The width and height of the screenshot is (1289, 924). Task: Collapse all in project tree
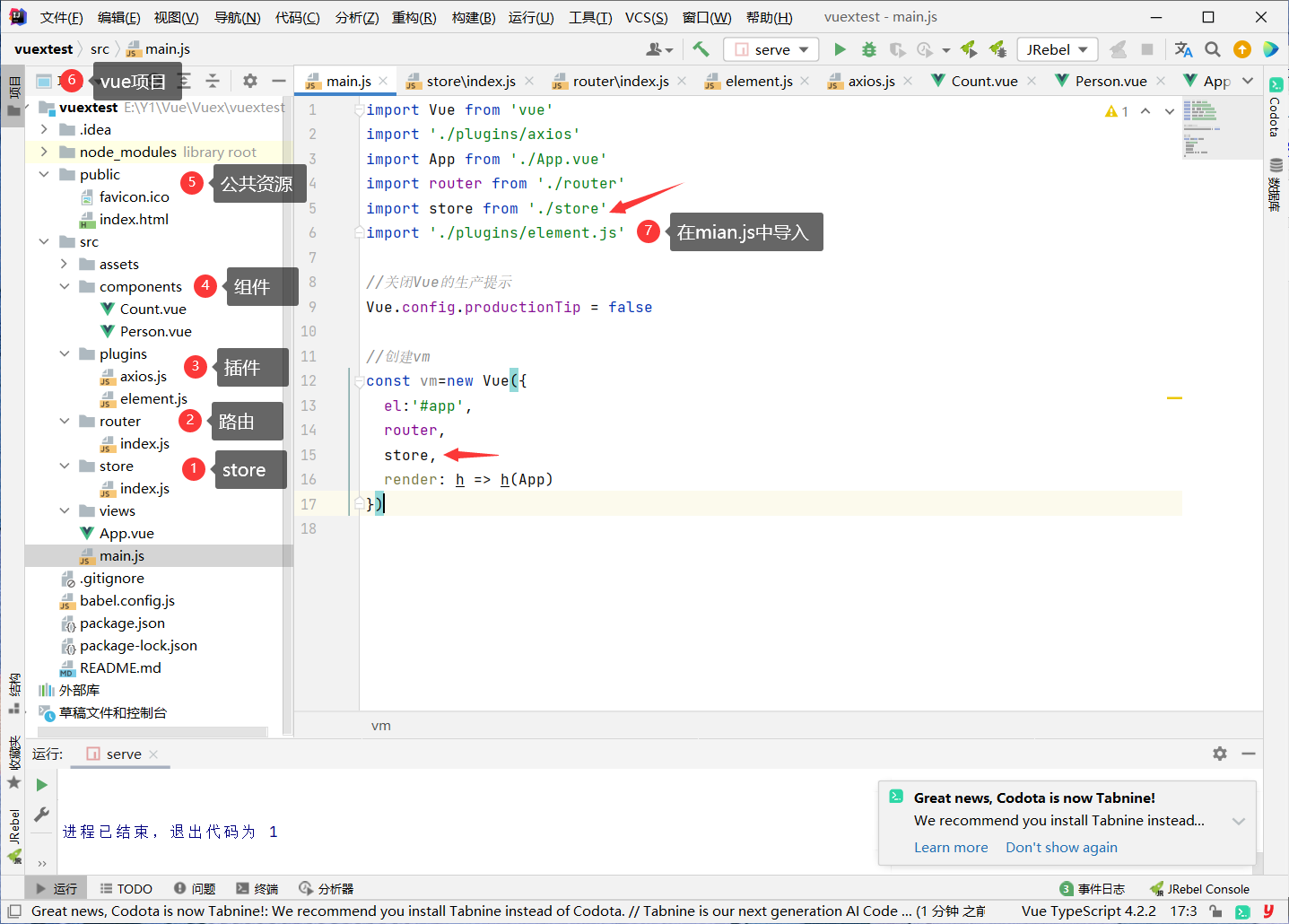(x=213, y=81)
